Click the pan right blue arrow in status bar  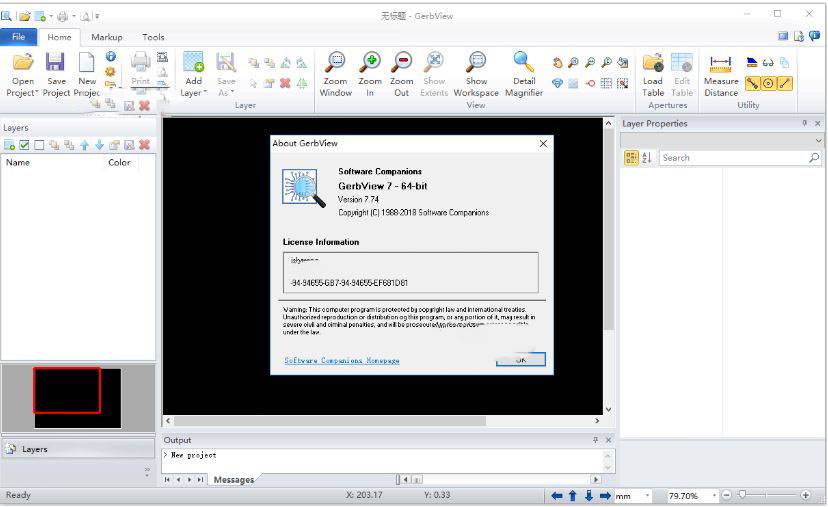tap(605, 496)
